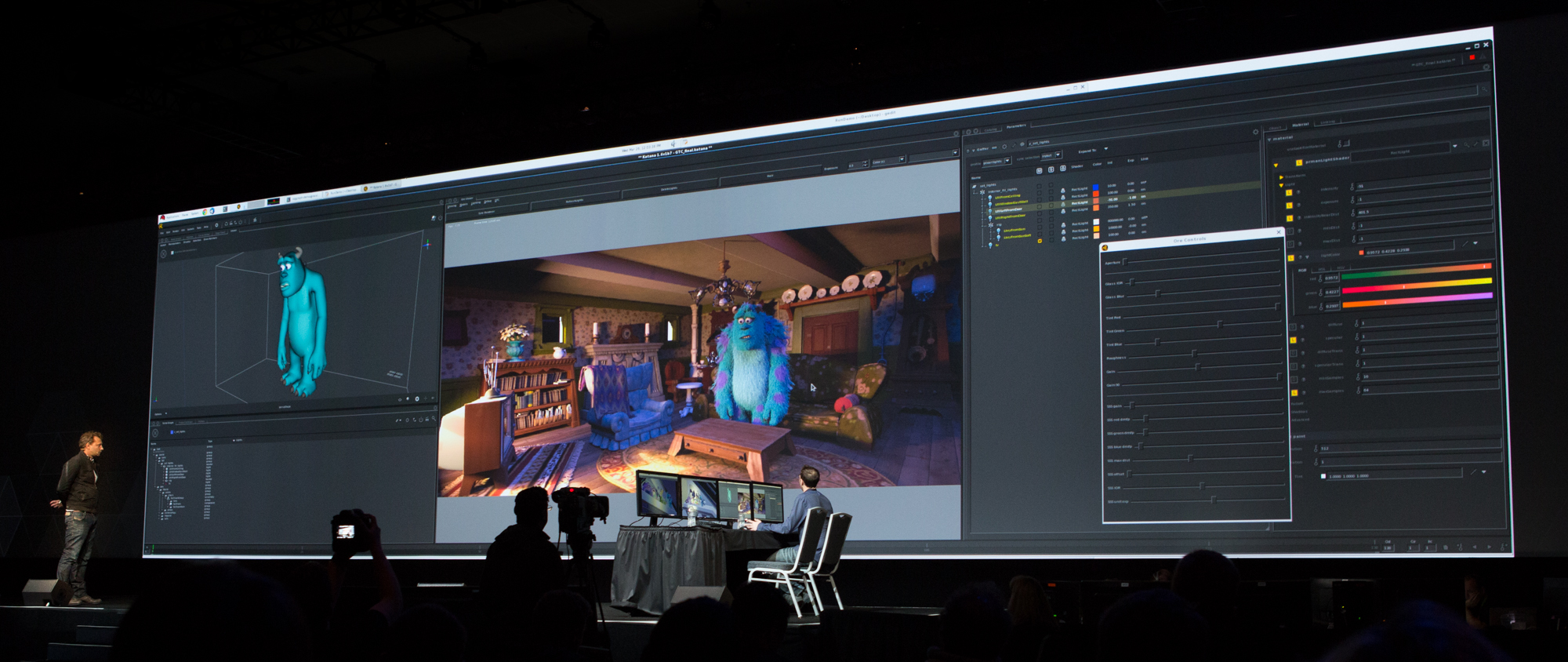Collapse the material section triangle
This screenshot has height=662, width=1568.
1269,140
